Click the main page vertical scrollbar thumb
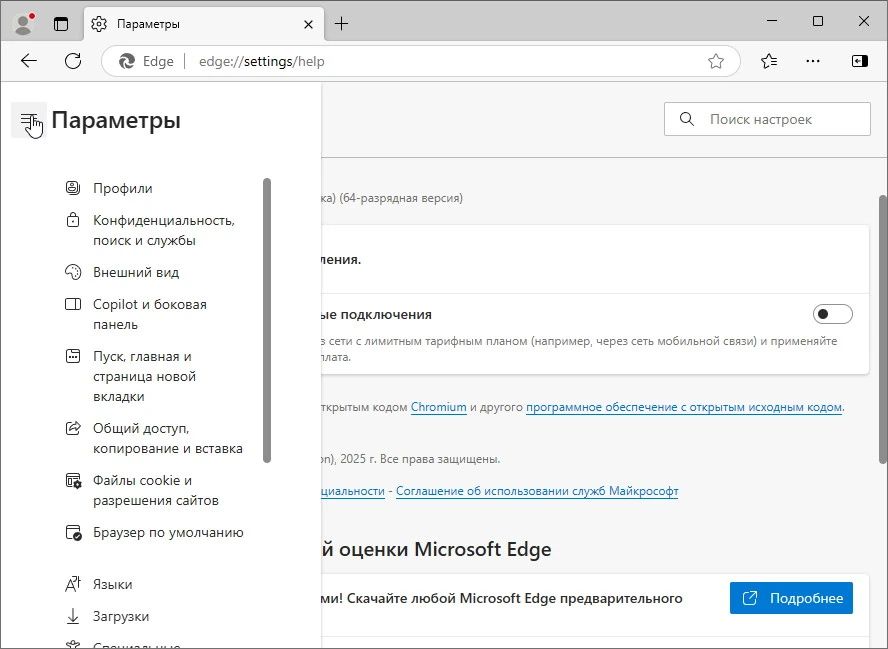 click(882, 328)
